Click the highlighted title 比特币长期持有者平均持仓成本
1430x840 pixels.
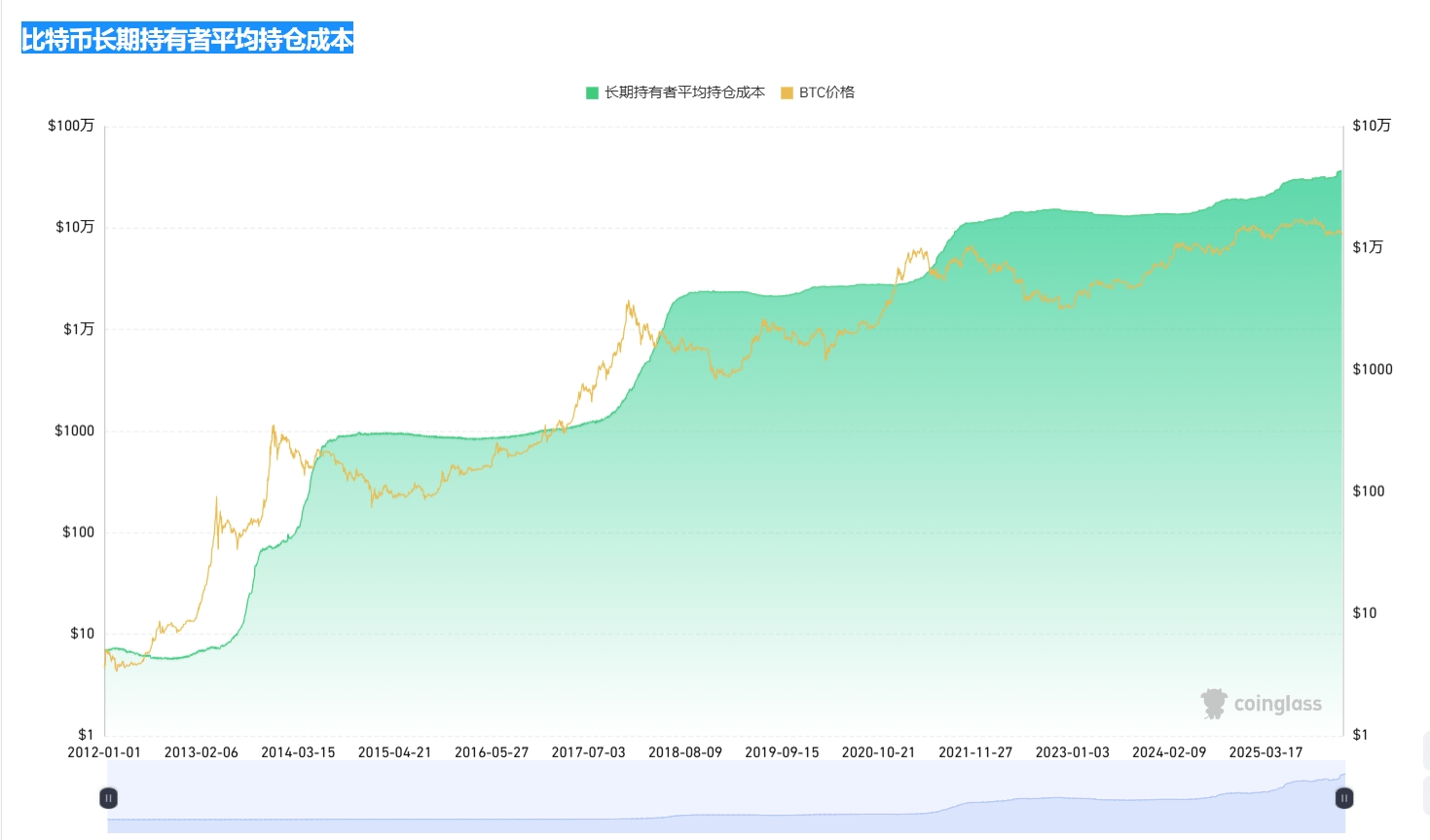(x=187, y=39)
